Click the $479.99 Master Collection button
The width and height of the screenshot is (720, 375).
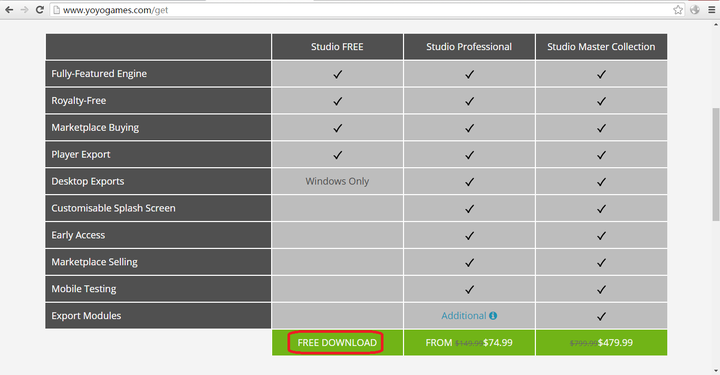[602, 343]
